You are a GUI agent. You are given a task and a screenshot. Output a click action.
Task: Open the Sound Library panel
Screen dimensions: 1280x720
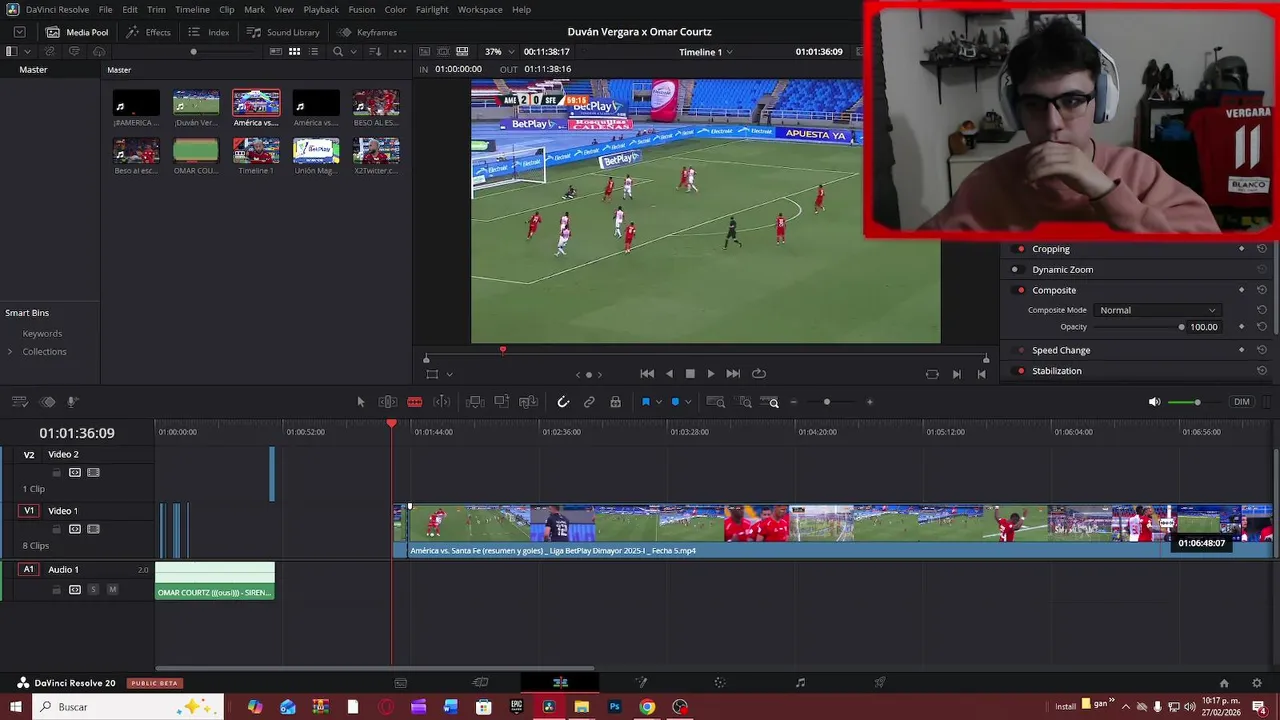click(x=283, y=32)
